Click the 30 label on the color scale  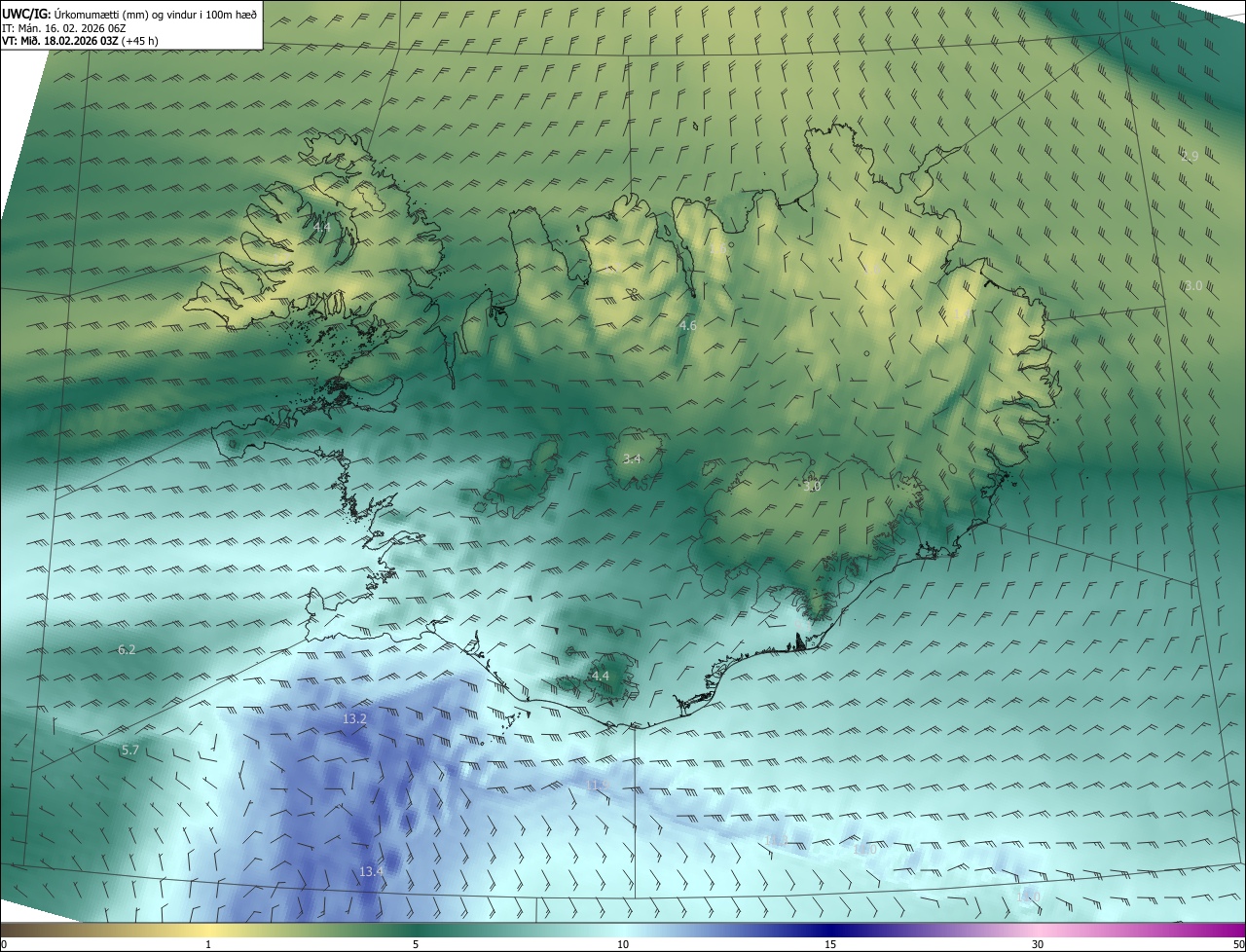click(1038, 944)
